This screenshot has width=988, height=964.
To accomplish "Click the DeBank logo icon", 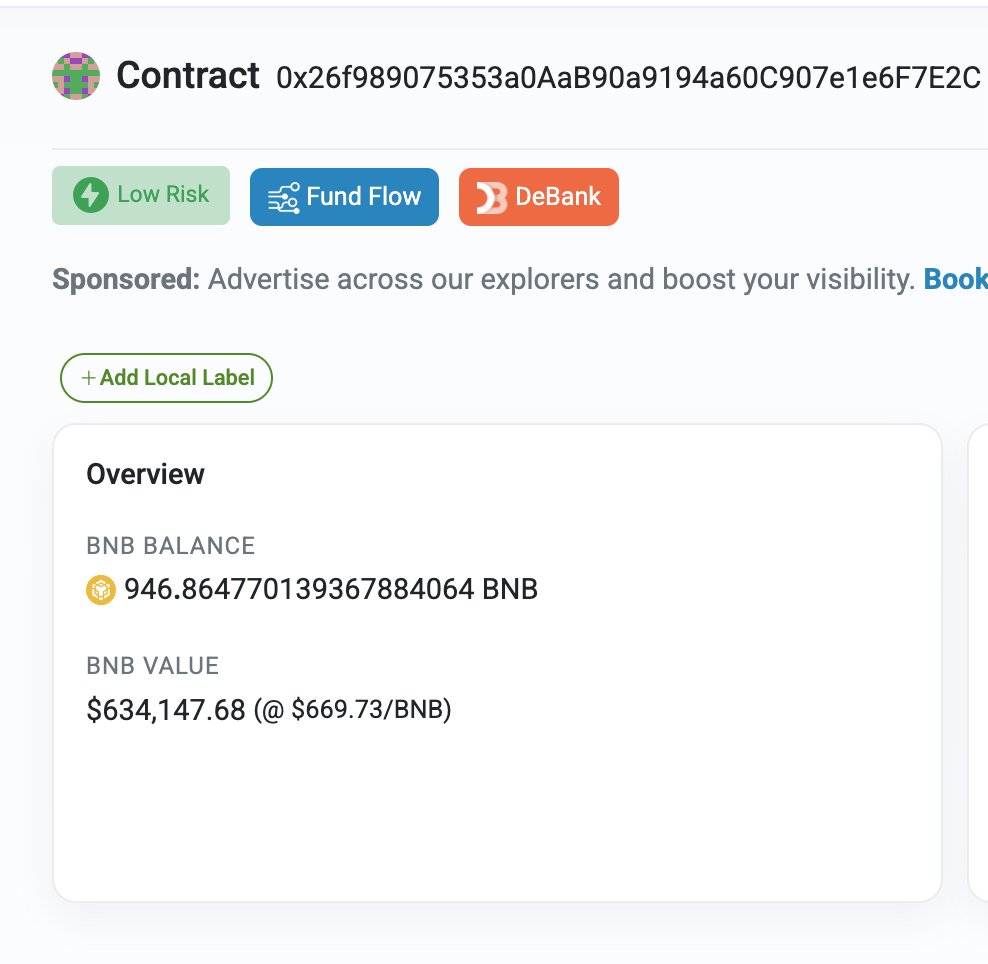I will [x=491, y=198].
